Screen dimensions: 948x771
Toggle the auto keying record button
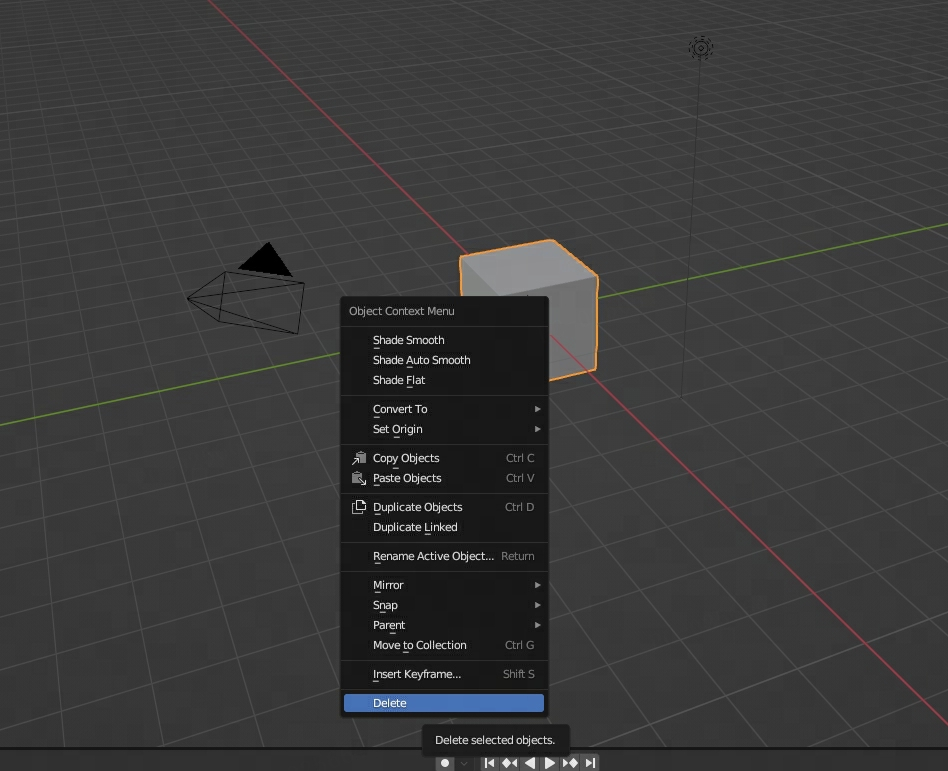pyautogui.click(x=446, y=763)
